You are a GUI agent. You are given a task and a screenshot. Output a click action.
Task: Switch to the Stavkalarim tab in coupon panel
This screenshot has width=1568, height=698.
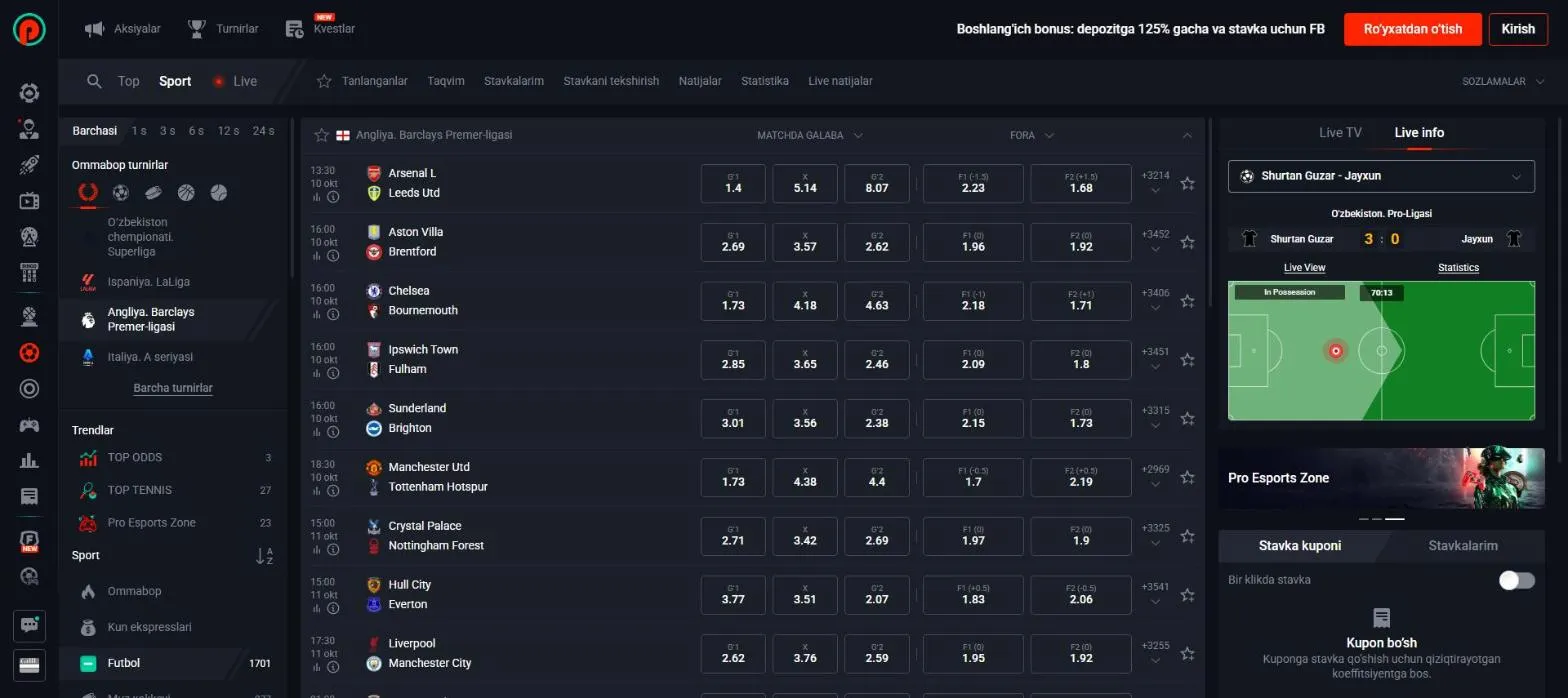click(x=1463, y=545)
